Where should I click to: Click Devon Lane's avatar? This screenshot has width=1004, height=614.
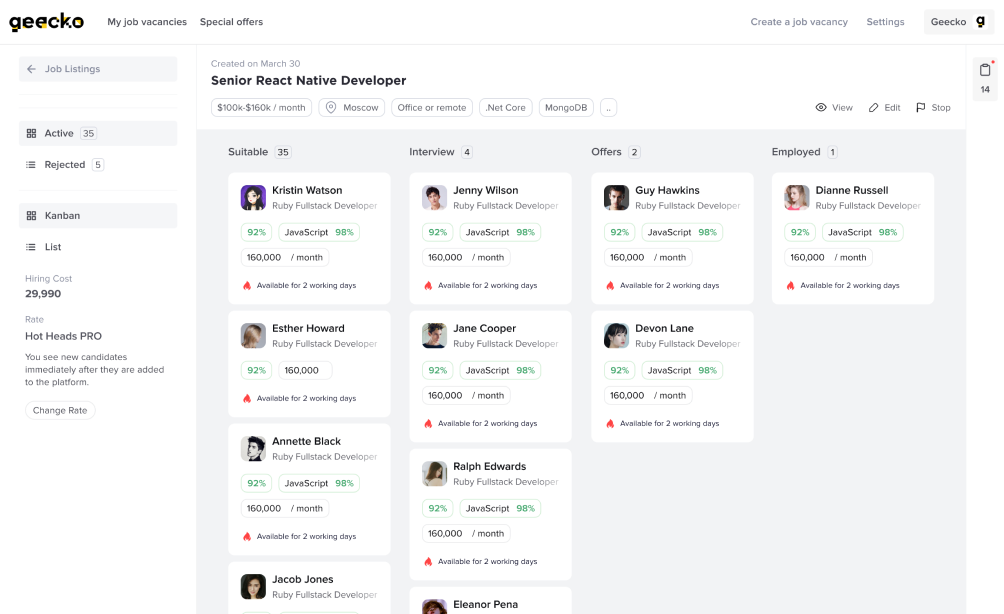616,335
